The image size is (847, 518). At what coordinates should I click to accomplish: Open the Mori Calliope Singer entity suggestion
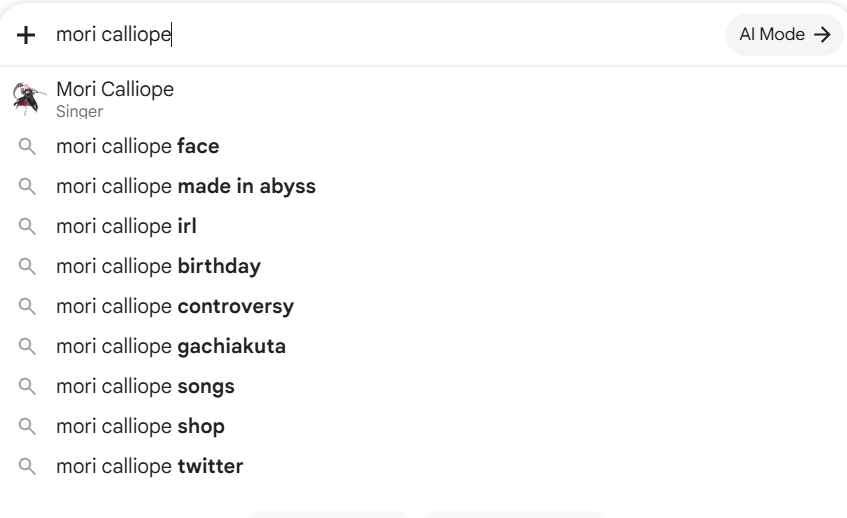(x=424, y=99)
